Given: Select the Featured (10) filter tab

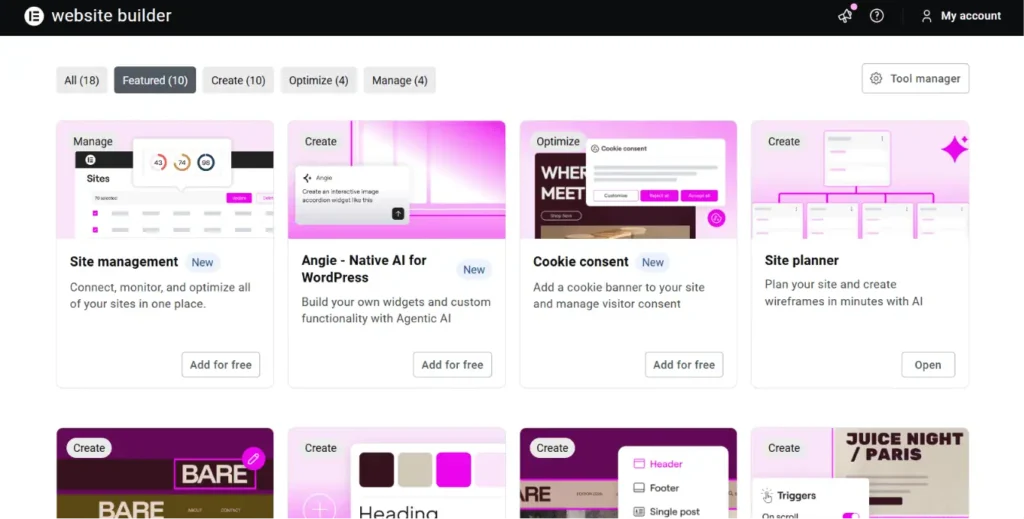Looking at the screenshot, I should pos(155,80).
